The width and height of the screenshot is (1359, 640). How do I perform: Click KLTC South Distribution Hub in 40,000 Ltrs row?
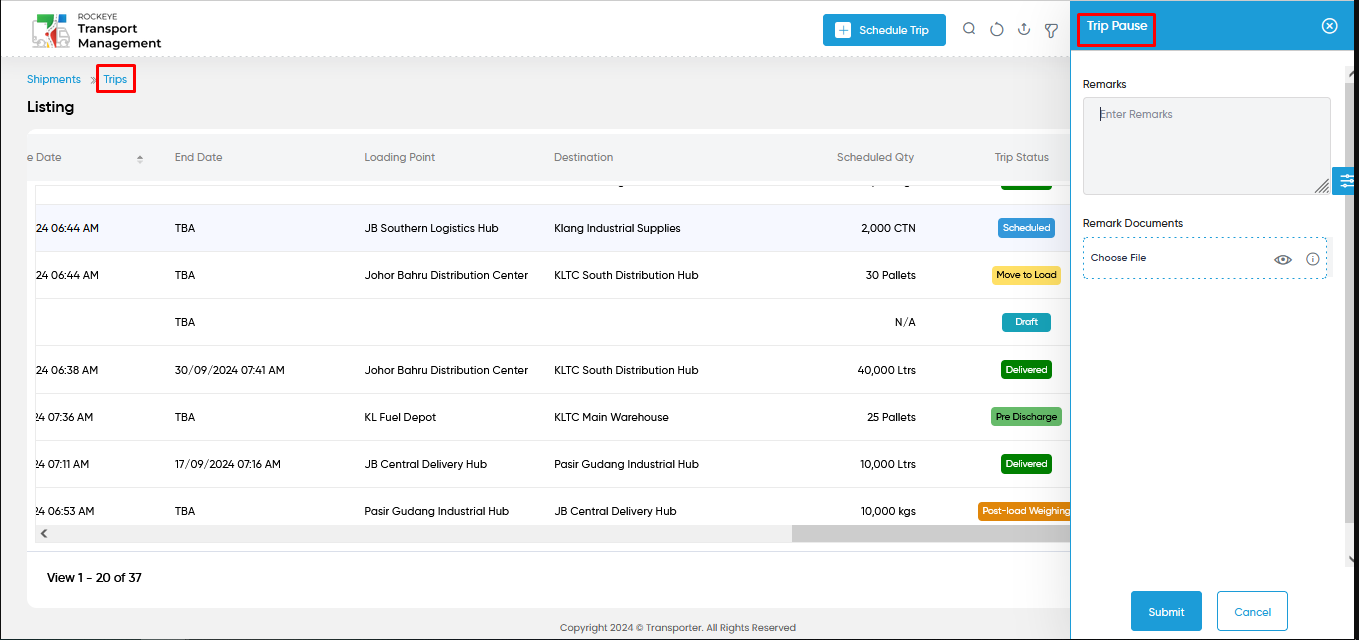click(626, 370)
